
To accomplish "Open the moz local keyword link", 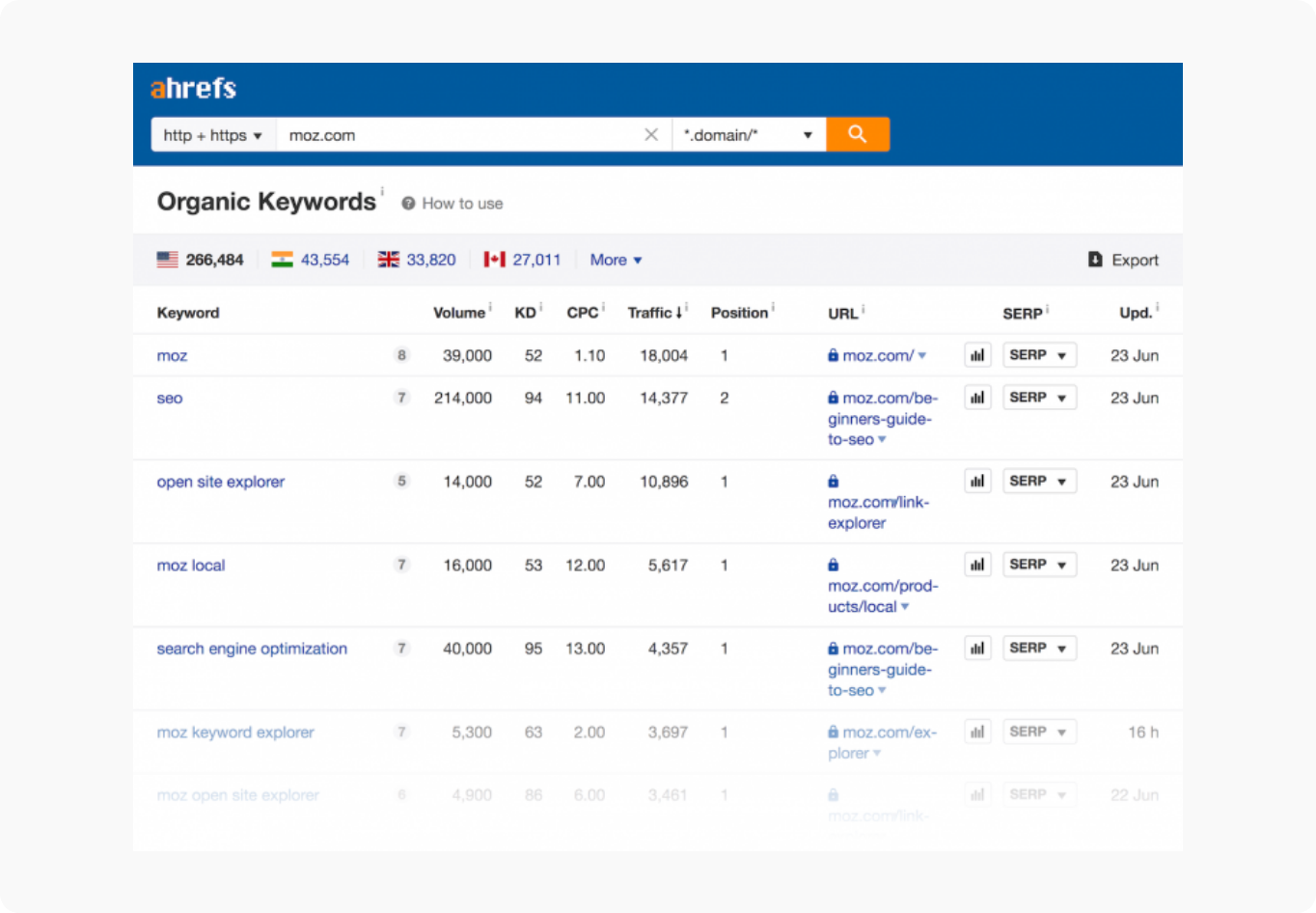I will pyautogui.click(x=191, y=566).
